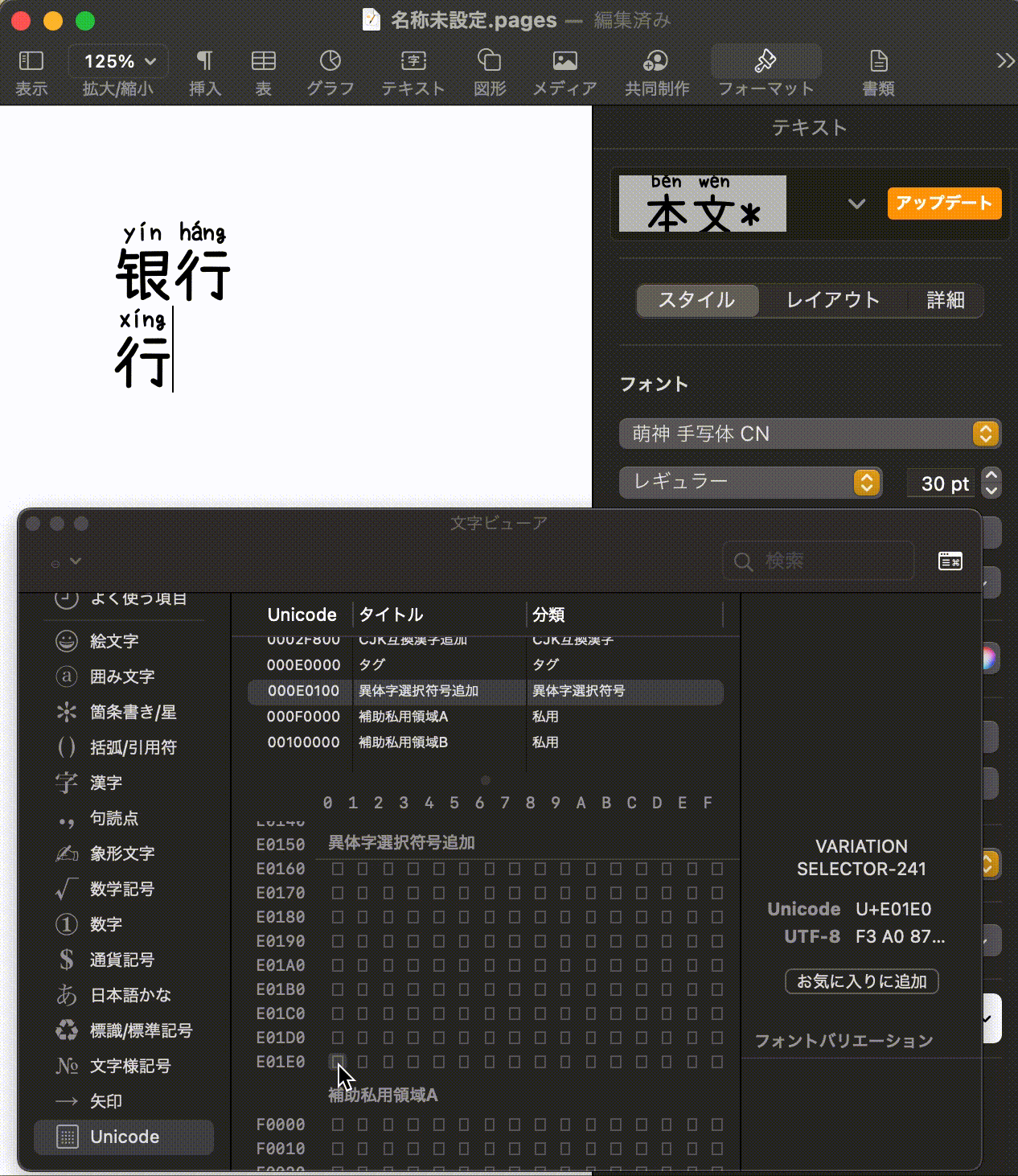
Task: Open the 表 (table) insert tool
Action: pos(264,71)
